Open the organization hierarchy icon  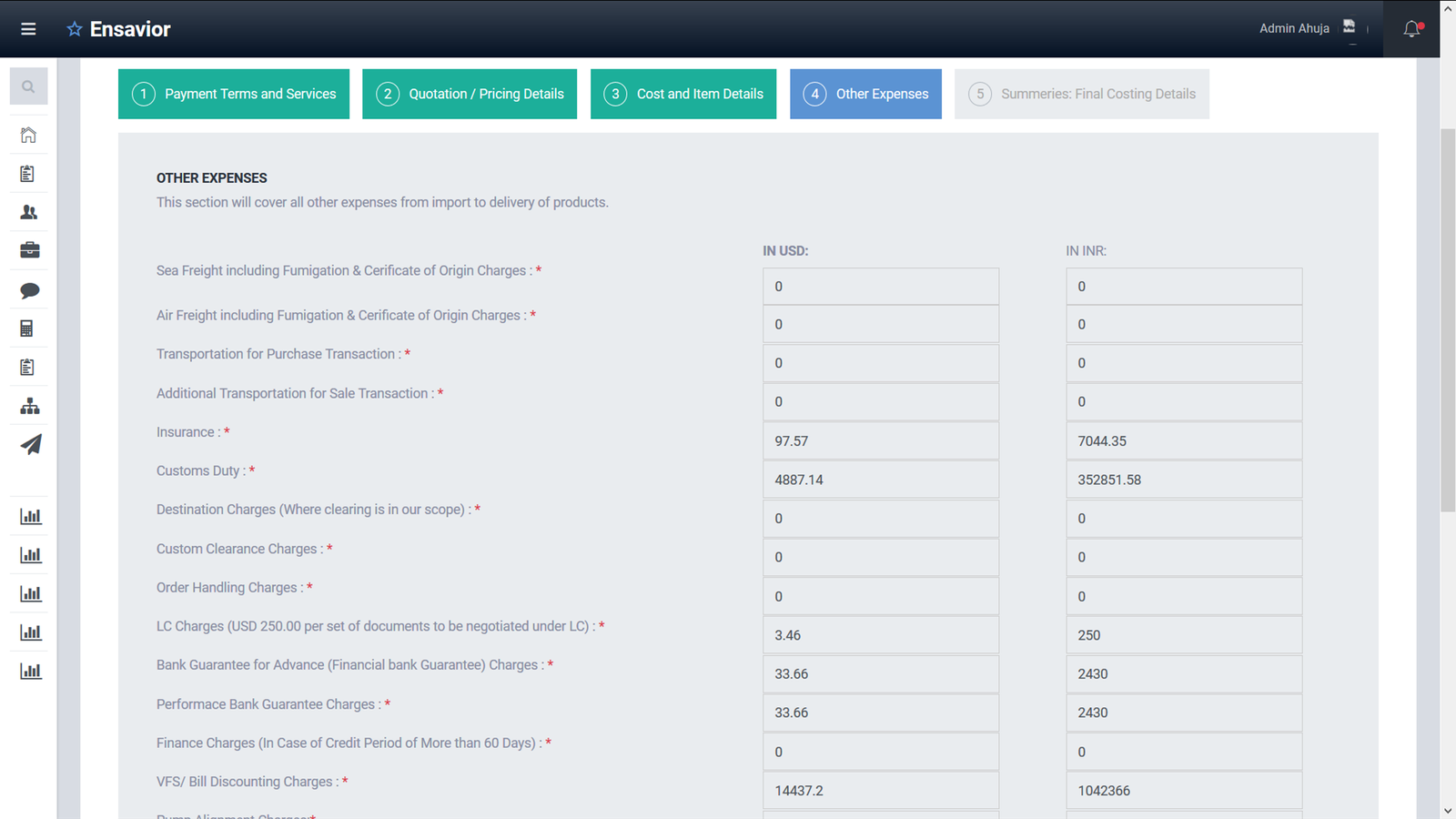(29, 406)
